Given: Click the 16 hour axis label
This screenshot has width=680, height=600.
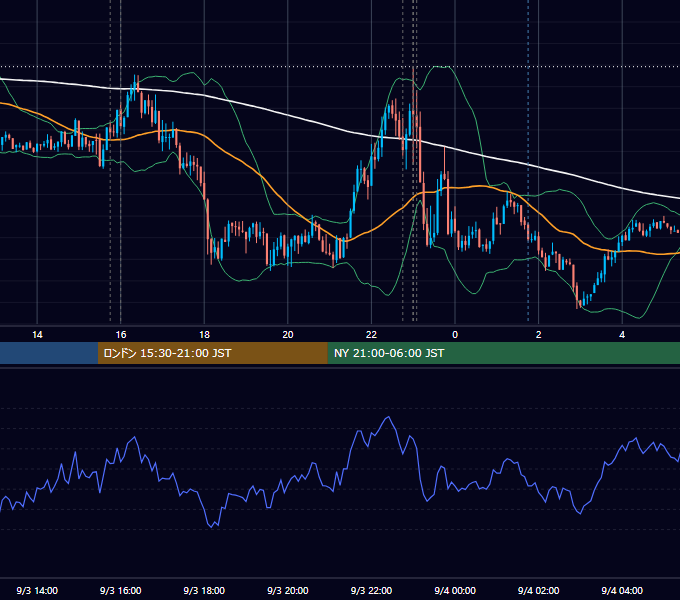Looking at the screenshot, I should click(121, 335).
